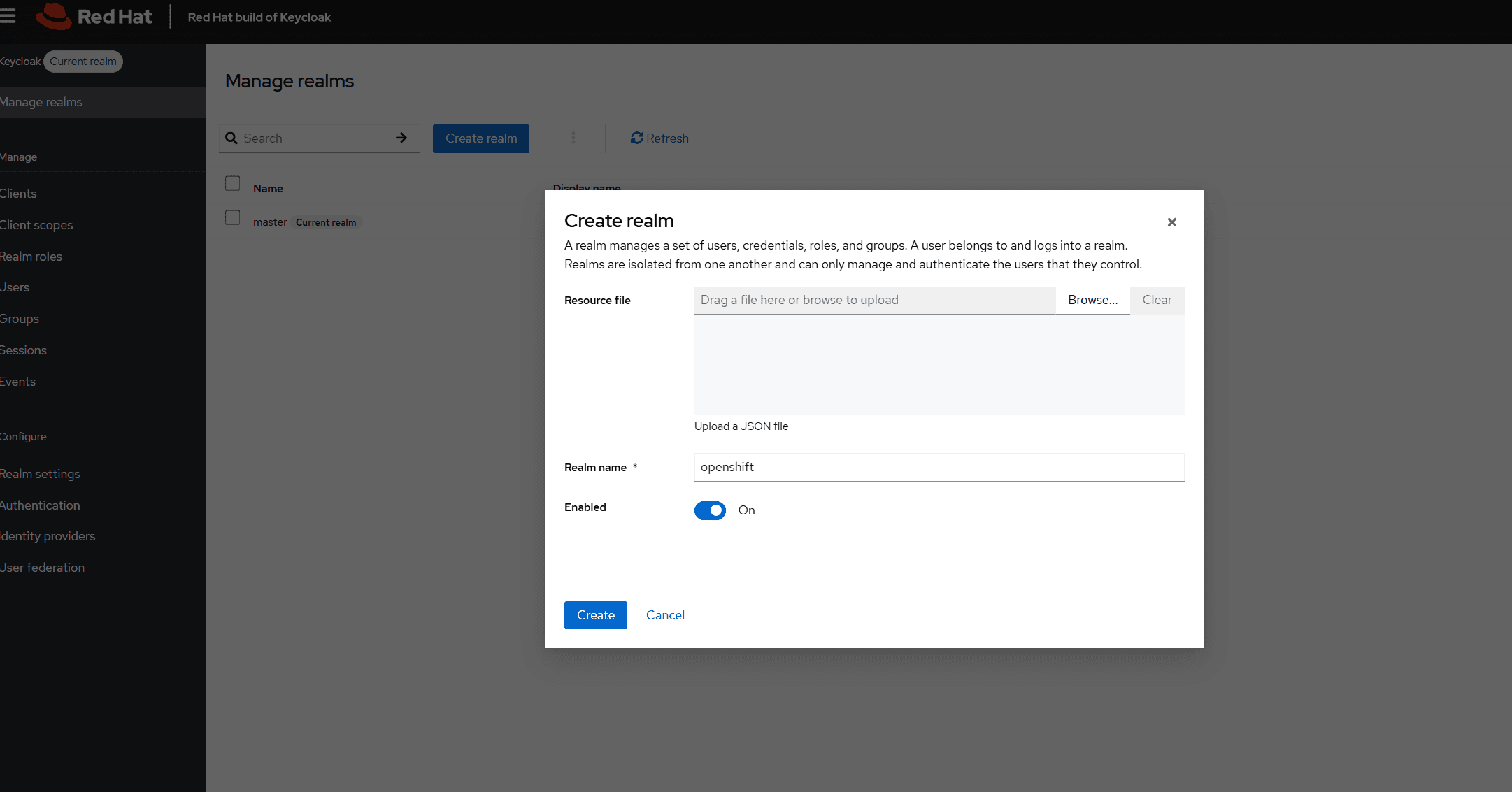Cancel the realm creation
This screenshot has height=792, width=1512.
tap(665, 615)
